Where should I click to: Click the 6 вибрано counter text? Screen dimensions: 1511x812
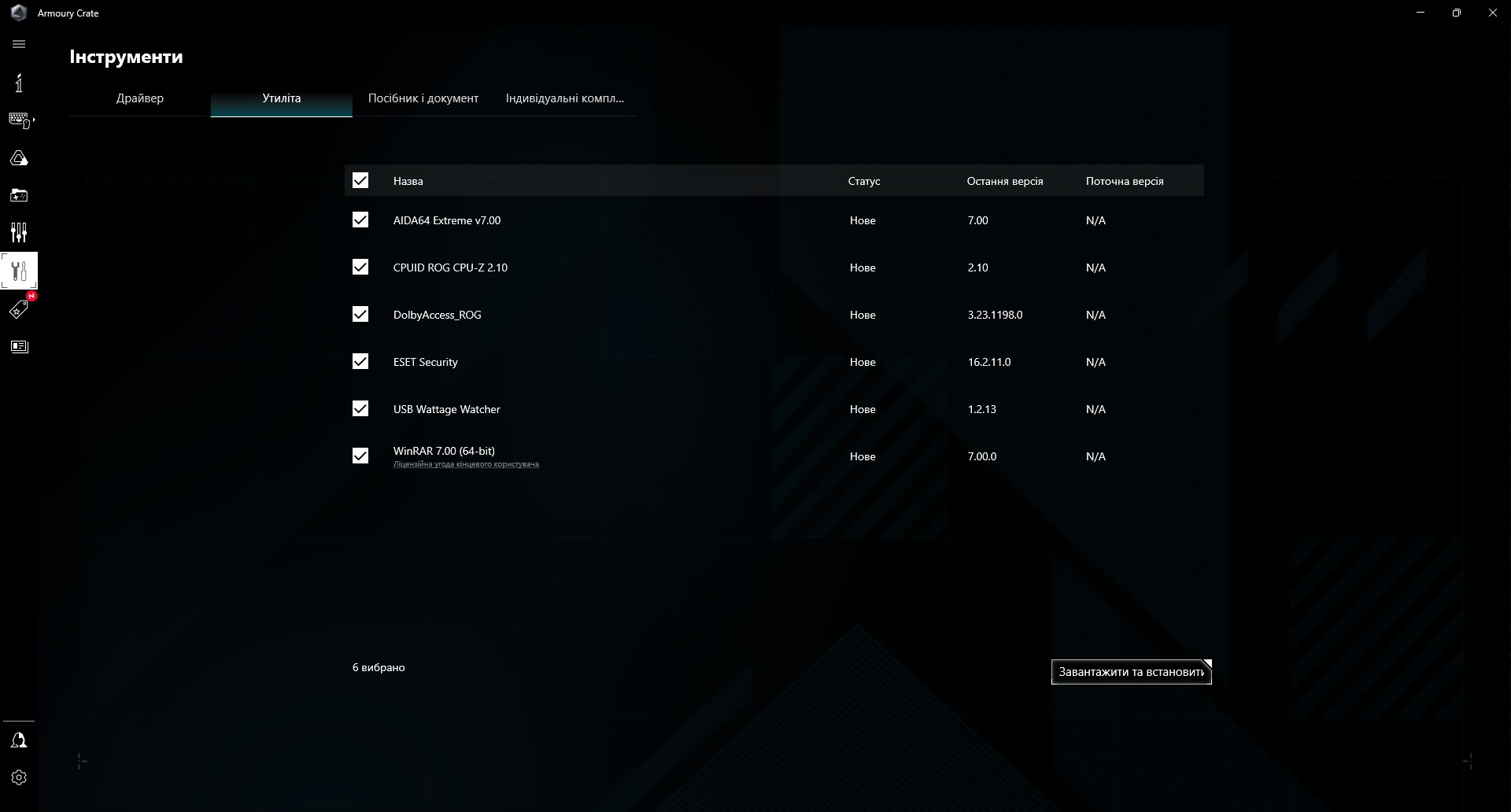point(379,667)
